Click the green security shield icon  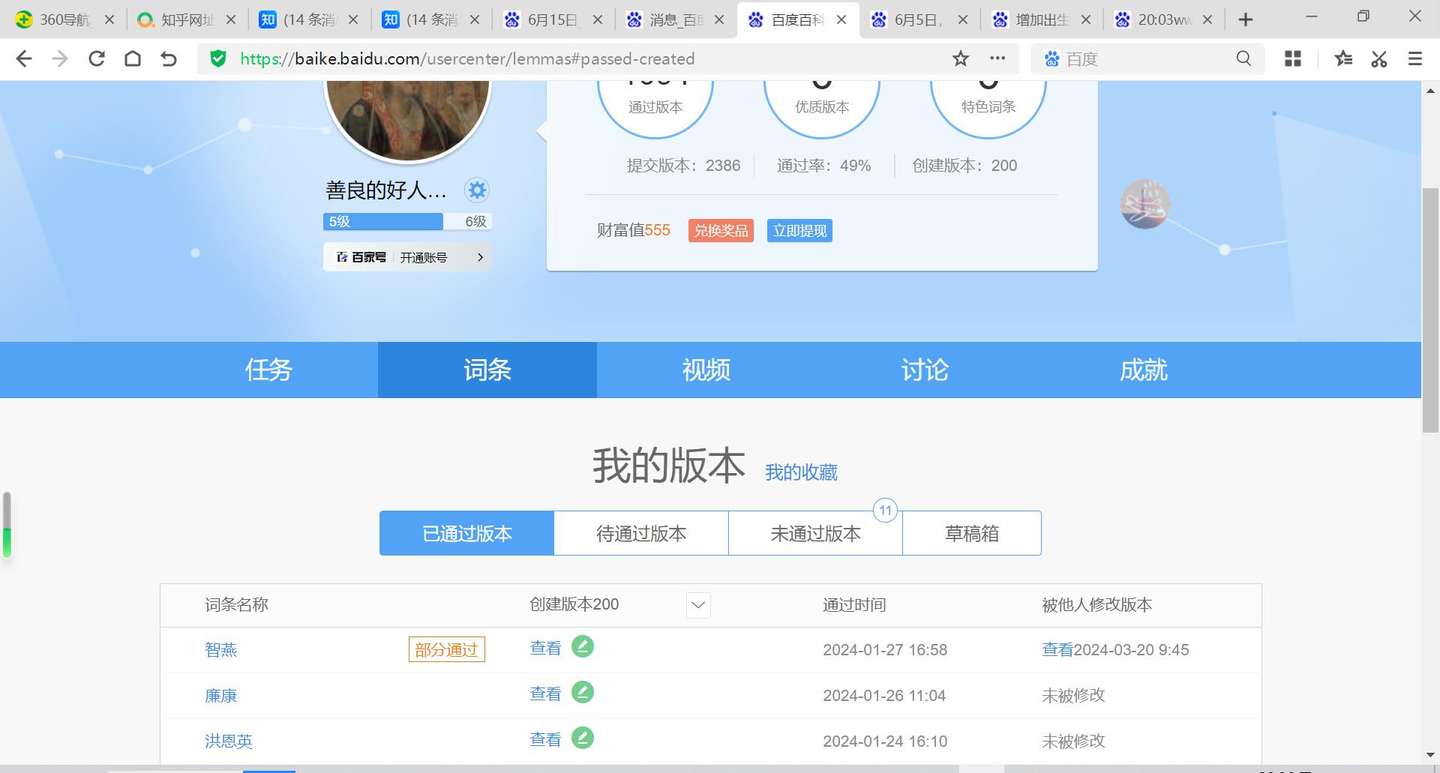[x=218, y=59]
